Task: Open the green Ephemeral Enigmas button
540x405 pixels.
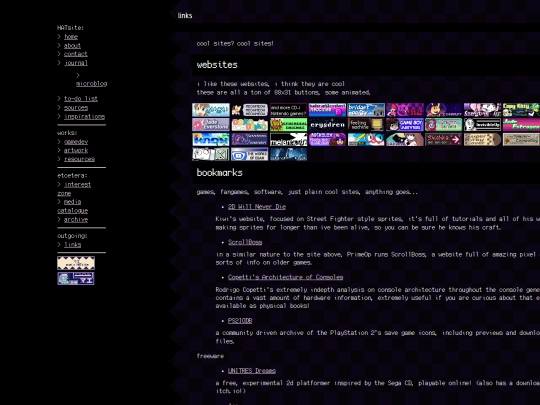Action: [288, 125]
